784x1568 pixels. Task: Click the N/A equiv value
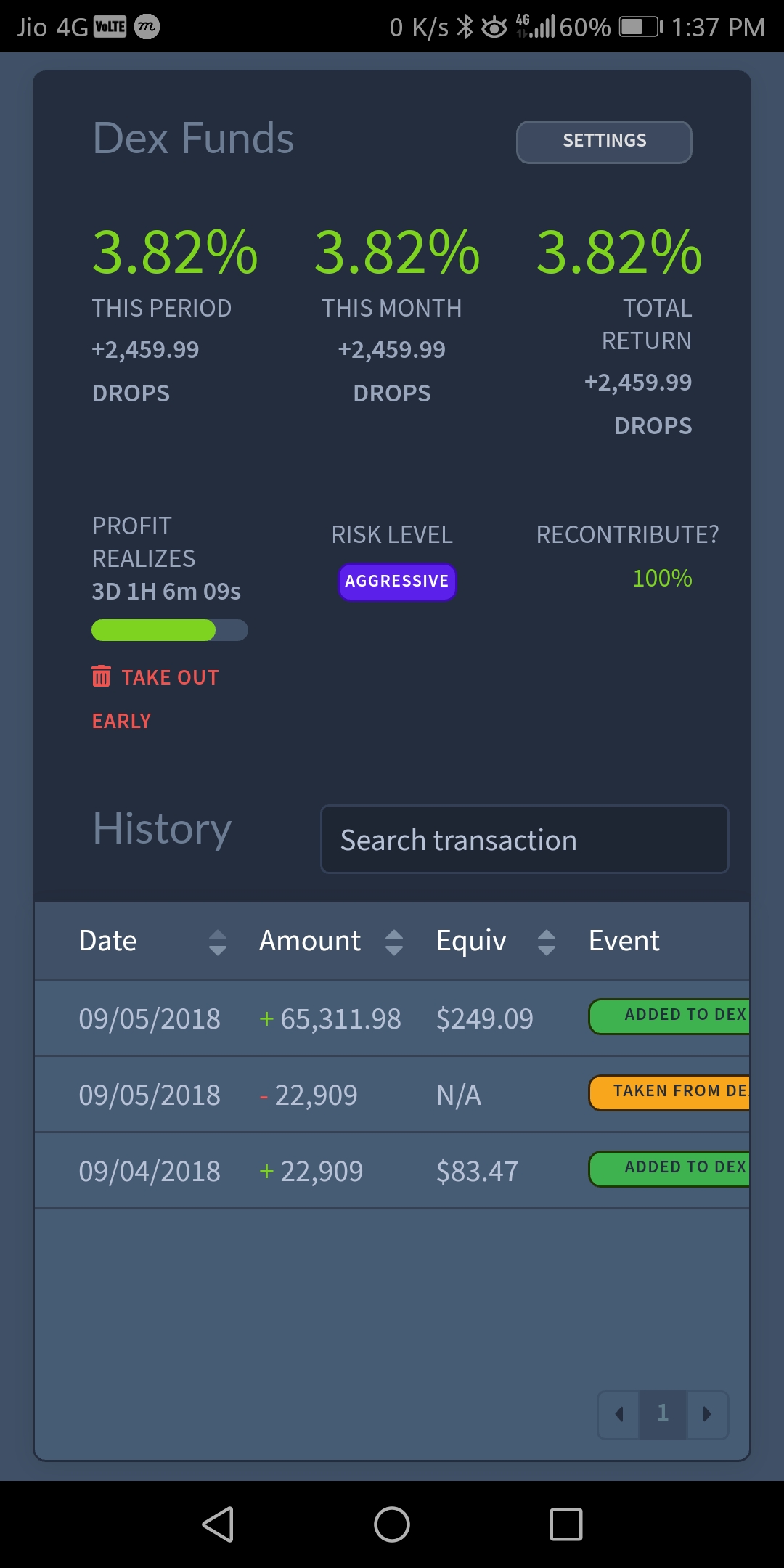(x=459, y=1095)
